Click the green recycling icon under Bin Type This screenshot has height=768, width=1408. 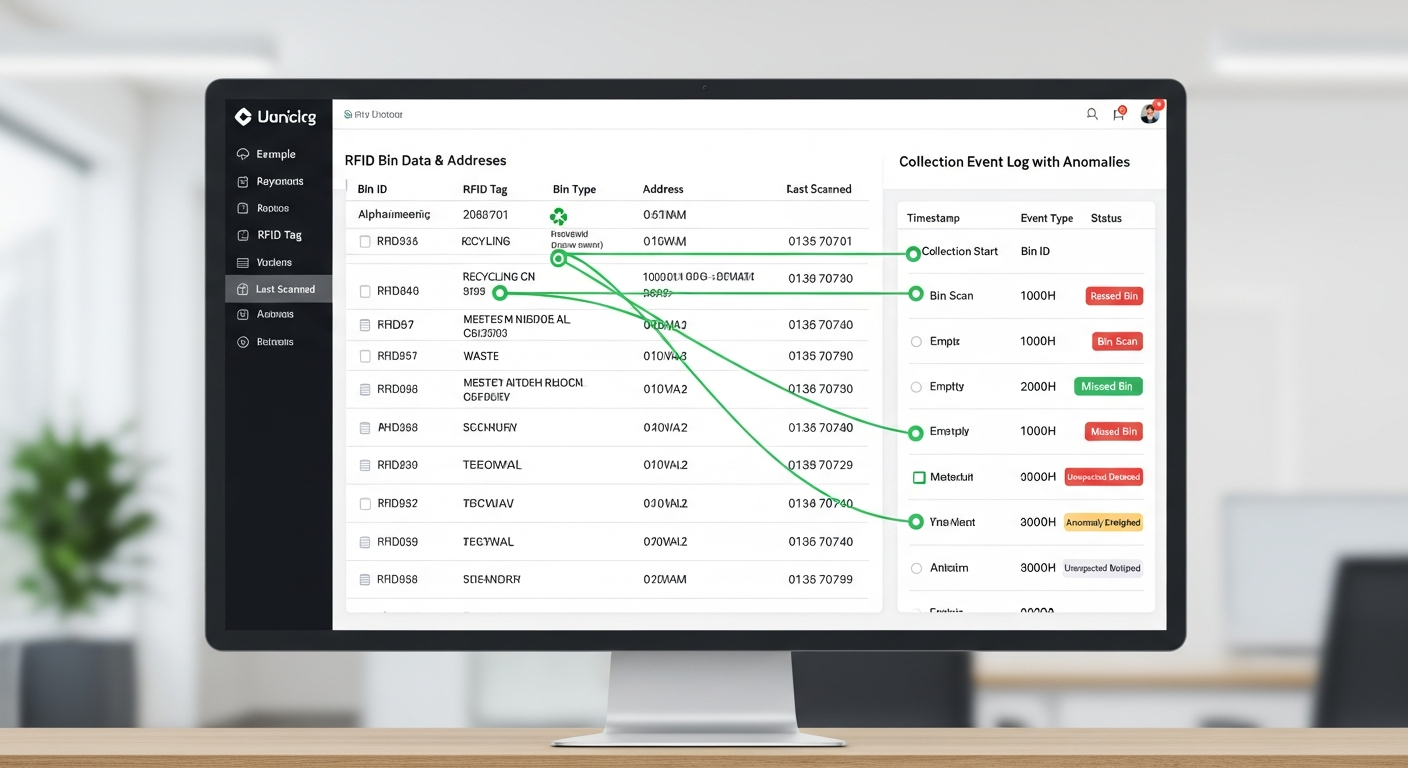(558, 216)
